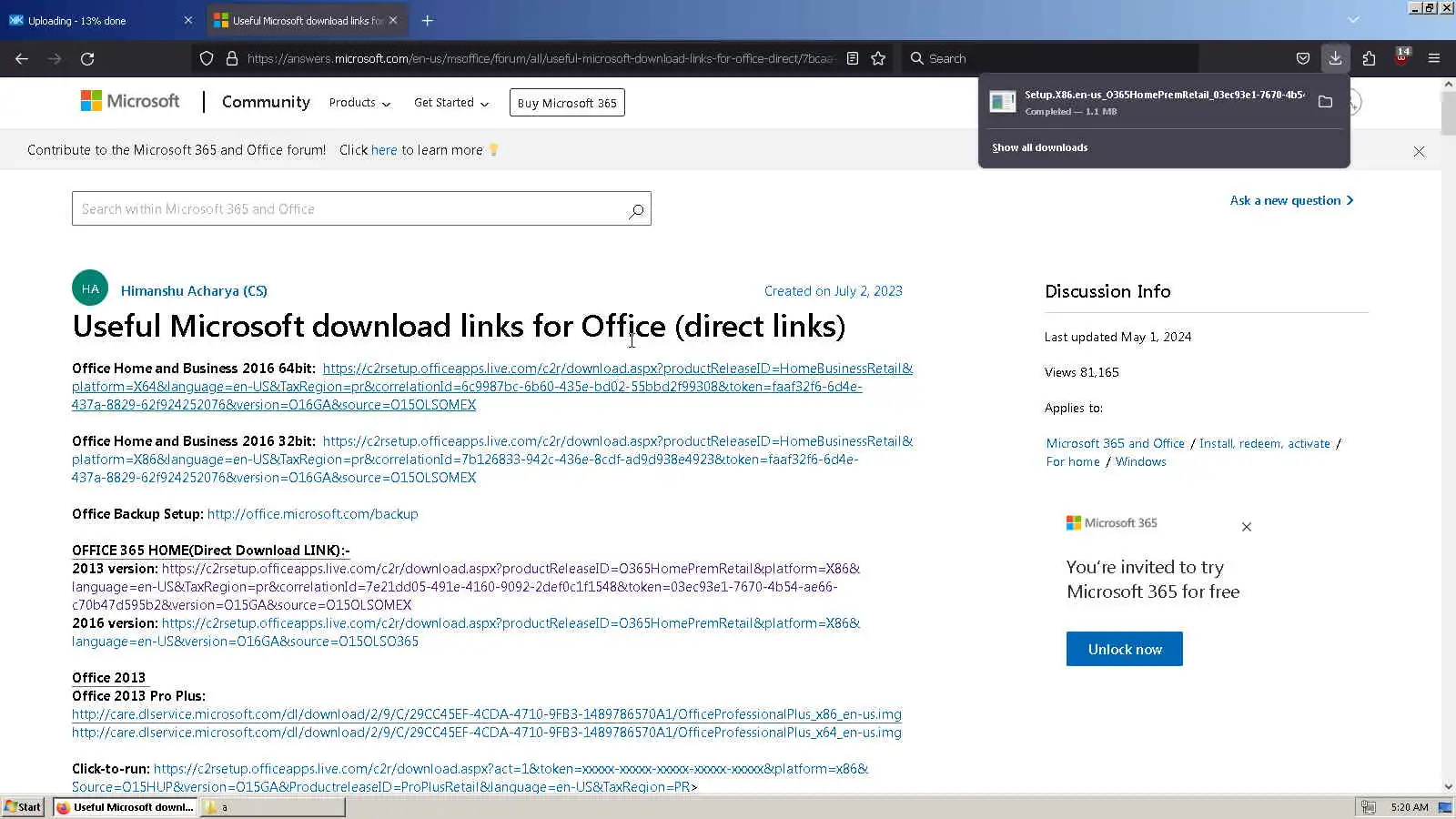Open the office.microsoft.com/backup link
Image resolution: width=1456 pixels, height=819 pixels.
pos(313,514)
